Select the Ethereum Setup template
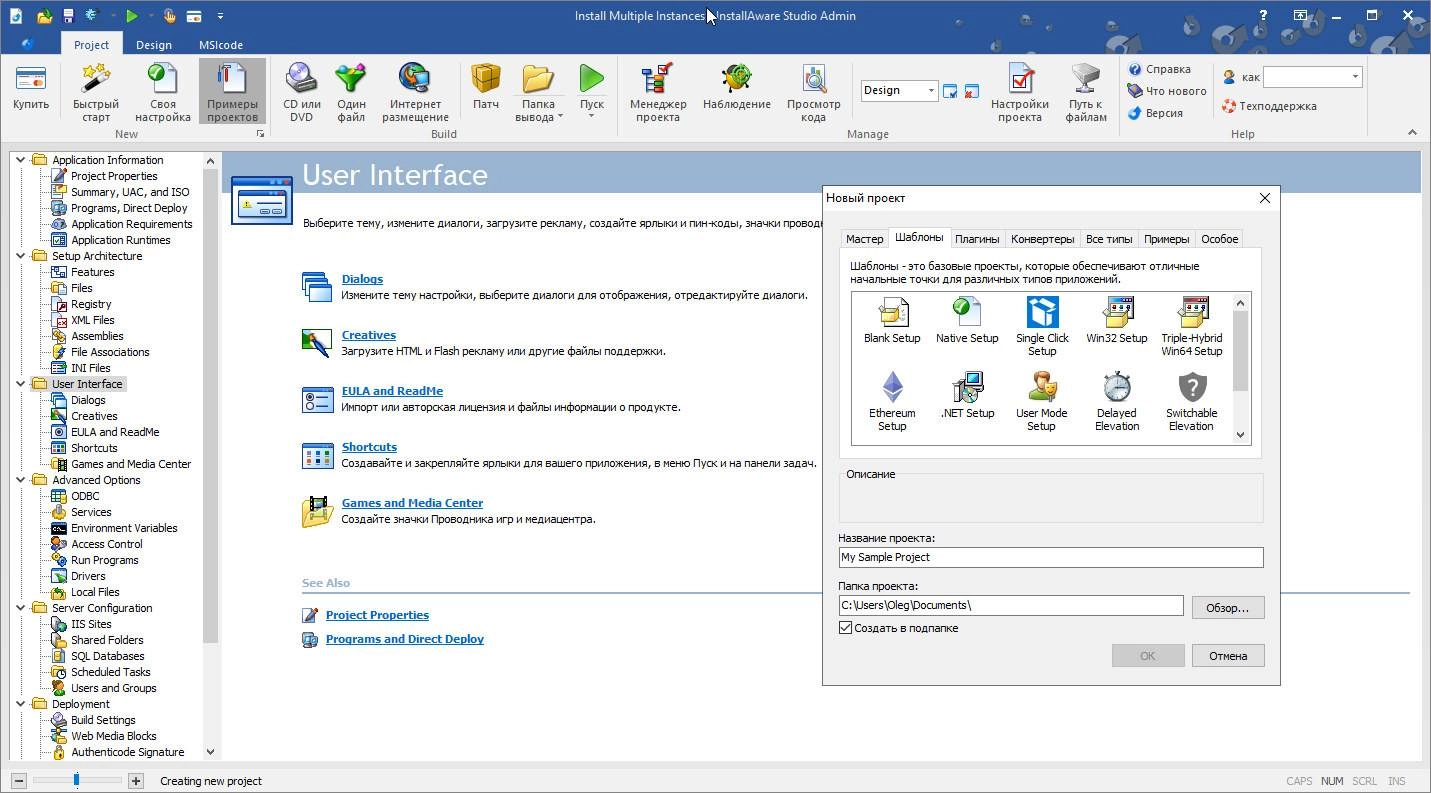 coord(891,401)
